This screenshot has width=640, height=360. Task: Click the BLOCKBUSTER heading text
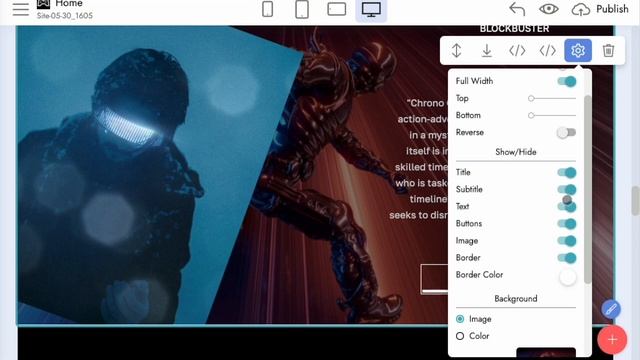click(x=514, y=29)
